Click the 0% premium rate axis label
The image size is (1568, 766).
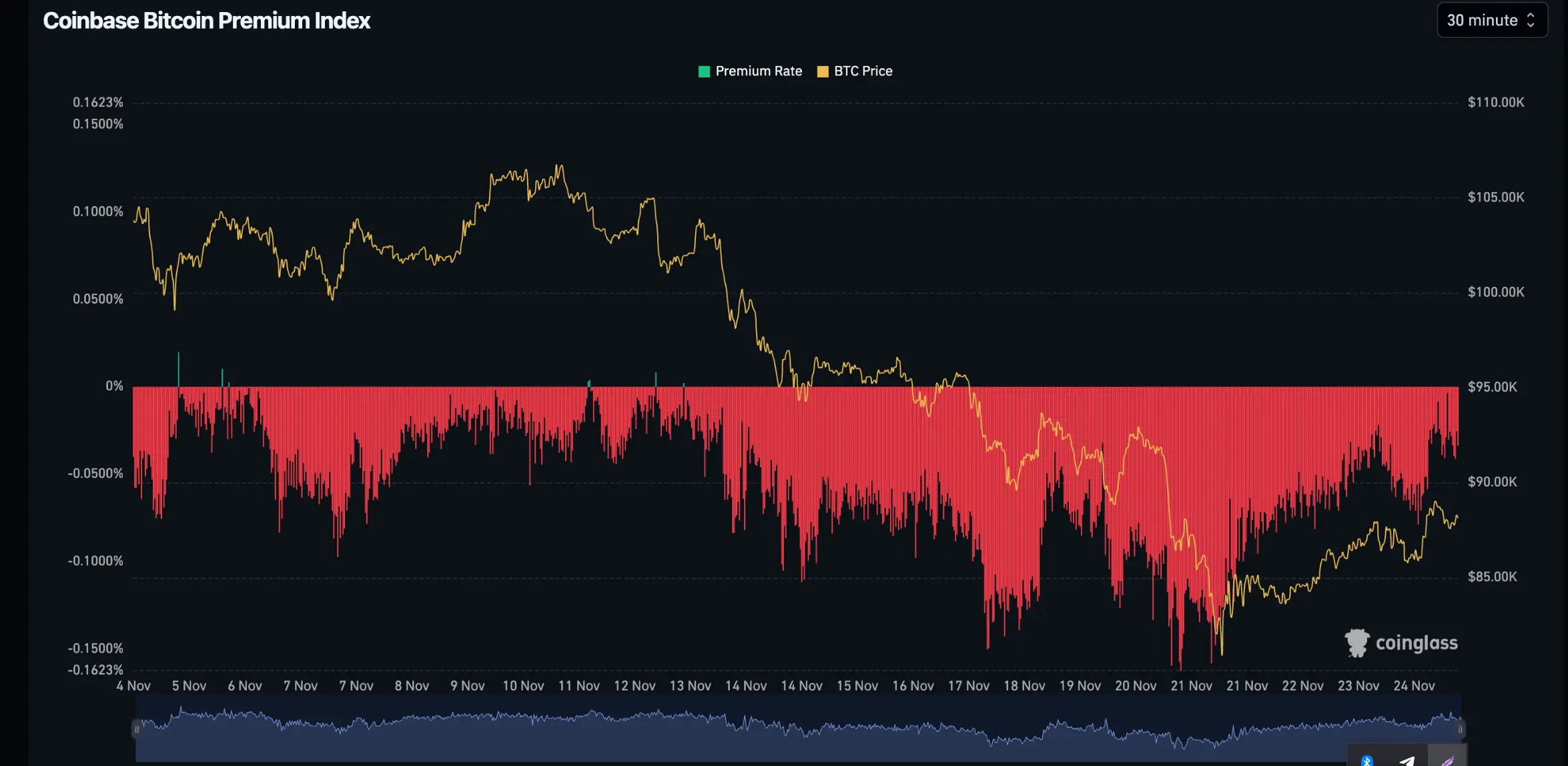click(114, 386)
